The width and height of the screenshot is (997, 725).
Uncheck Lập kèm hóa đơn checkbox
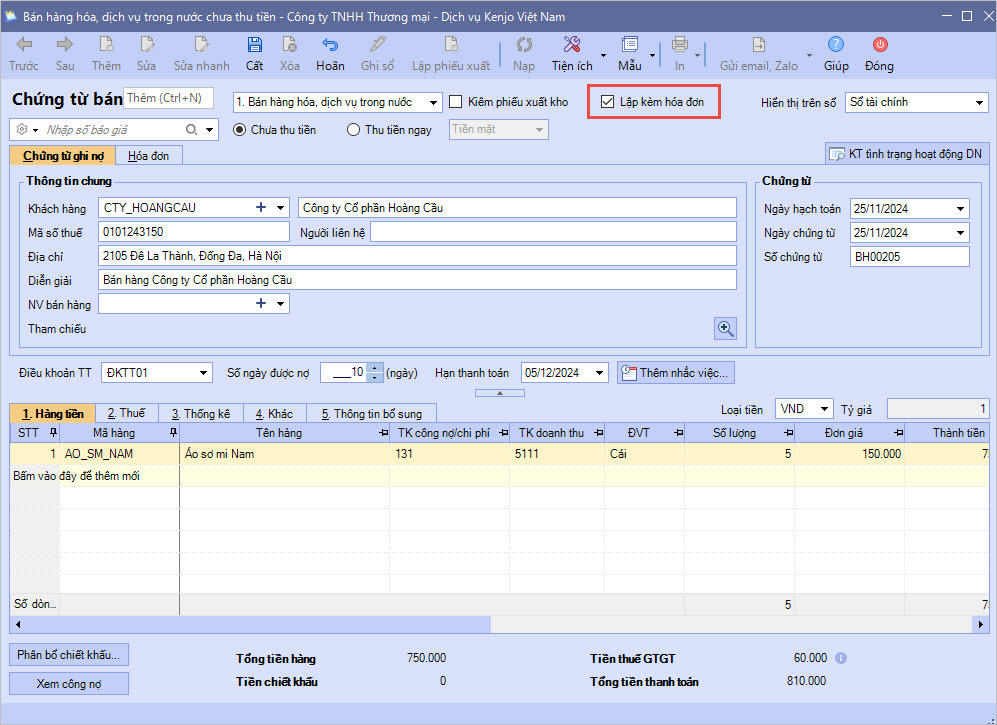pyautogui.click(x=607, y=102)
